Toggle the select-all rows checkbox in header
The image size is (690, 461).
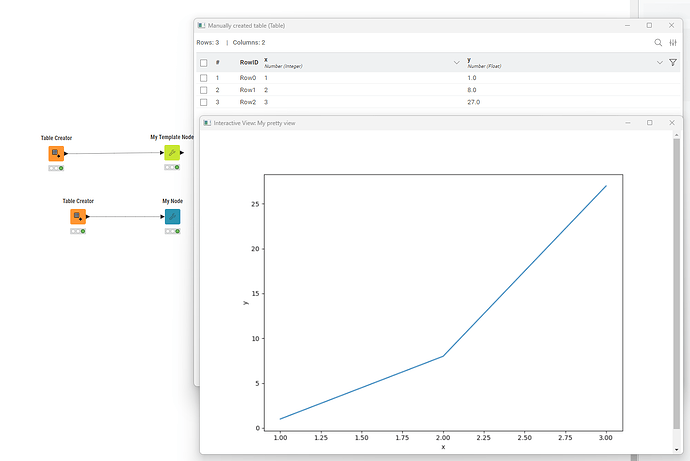click(x=204, y=62)
